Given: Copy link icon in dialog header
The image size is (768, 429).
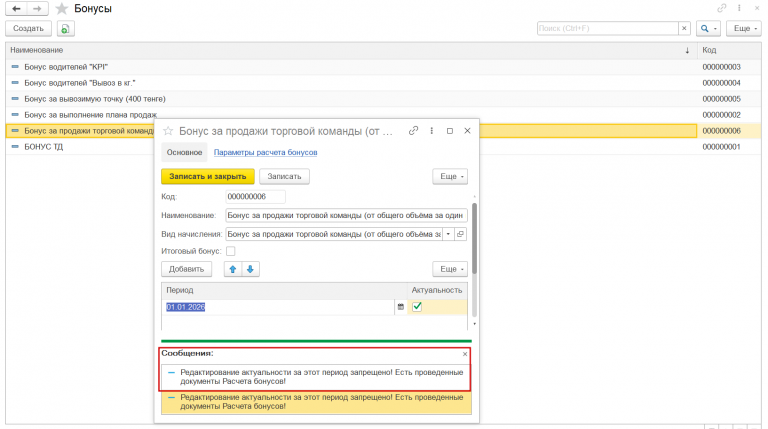Looking at the screenshot, I should coord(413,131).
